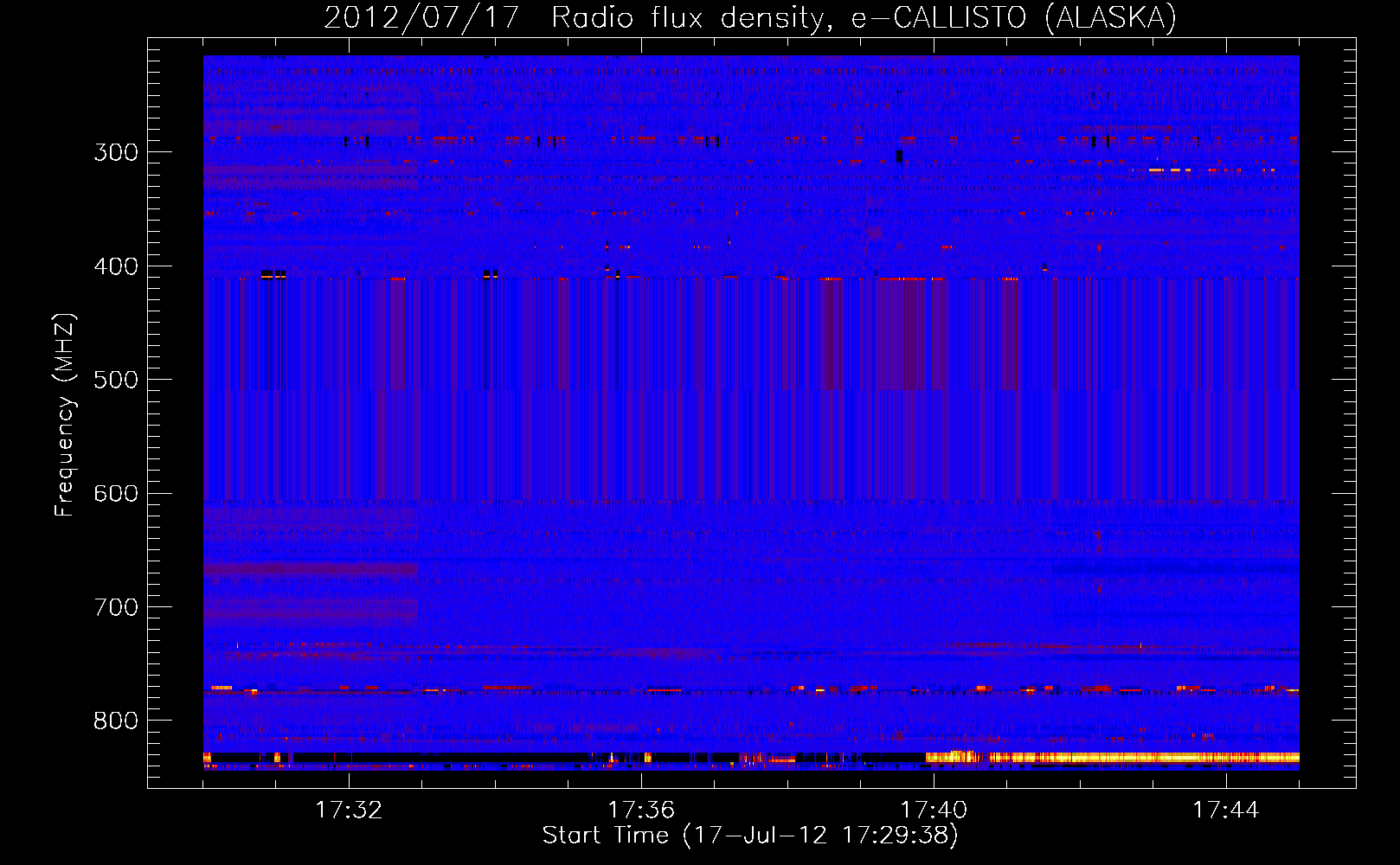The image size is (1400, 865).
Task: Select the 500 frequency axis label
Action: pyautogui.click(x=116, y=380)
